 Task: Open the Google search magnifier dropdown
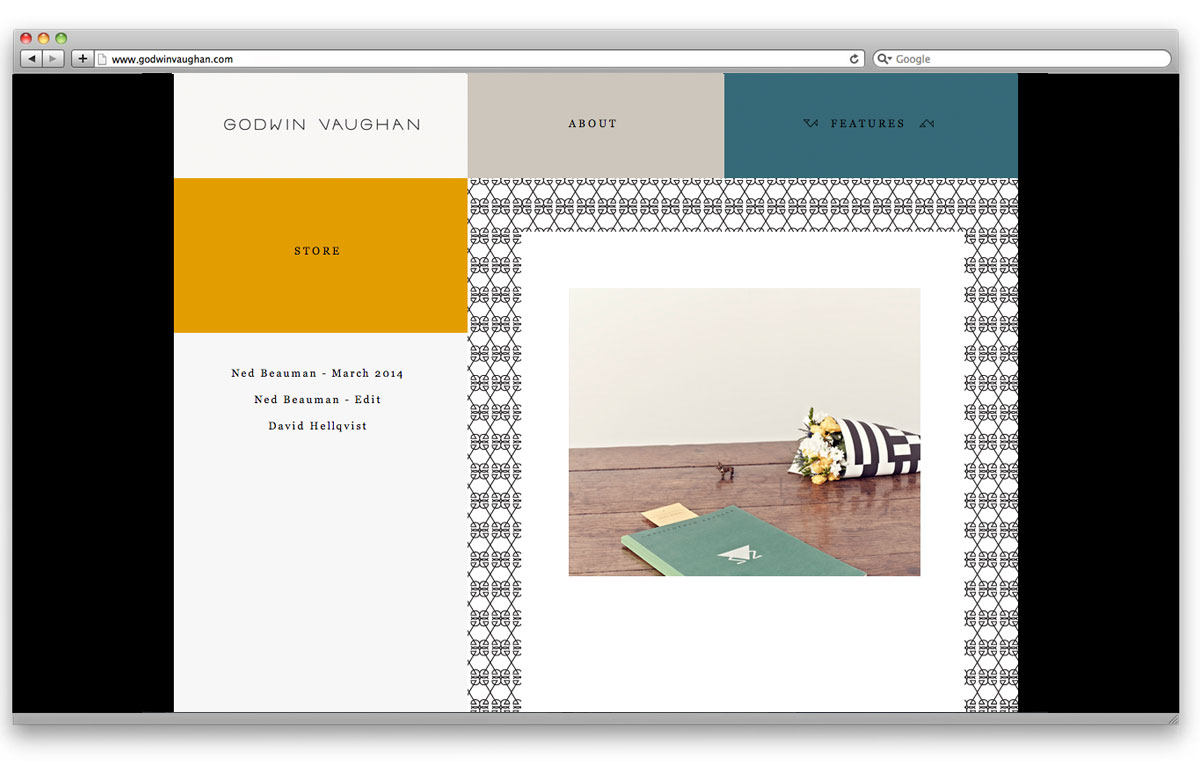(884, 59)
